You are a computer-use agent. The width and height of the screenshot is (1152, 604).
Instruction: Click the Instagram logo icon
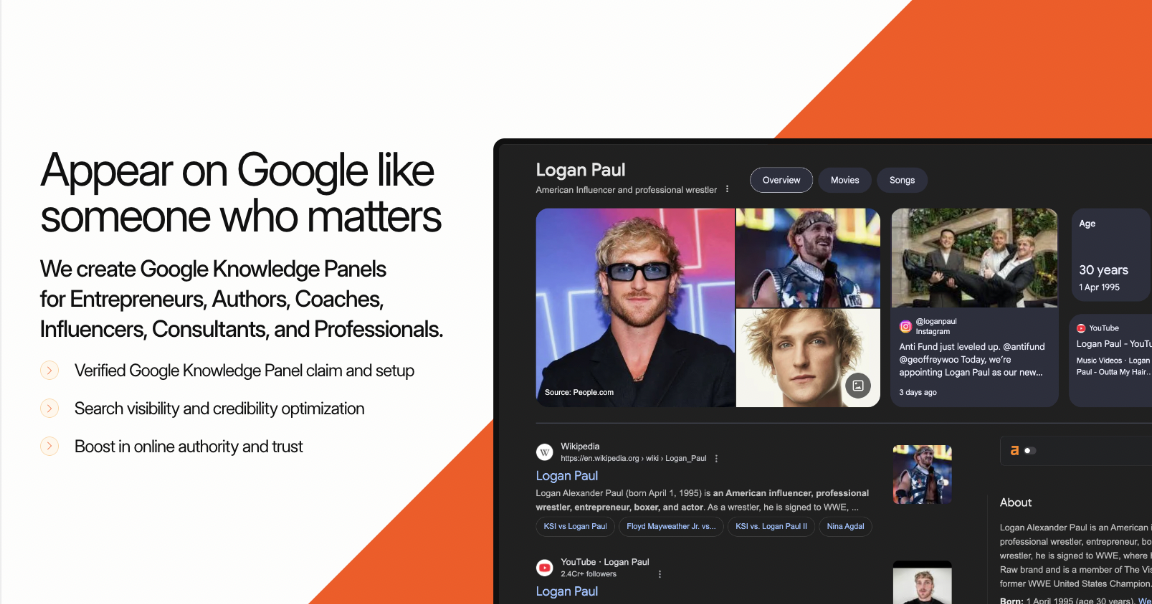(x=906, y=326)
